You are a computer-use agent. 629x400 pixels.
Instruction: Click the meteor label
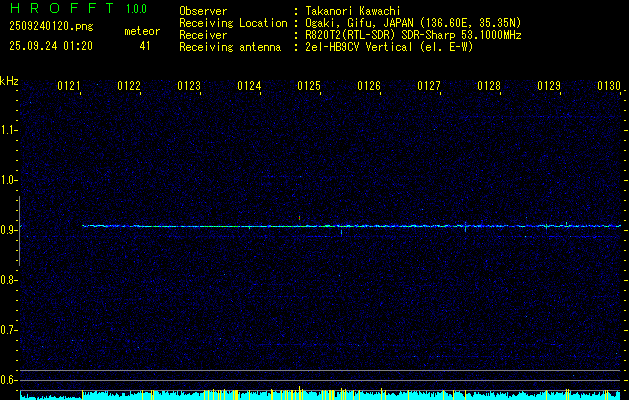pyautogui.click(x=142, y=31)
